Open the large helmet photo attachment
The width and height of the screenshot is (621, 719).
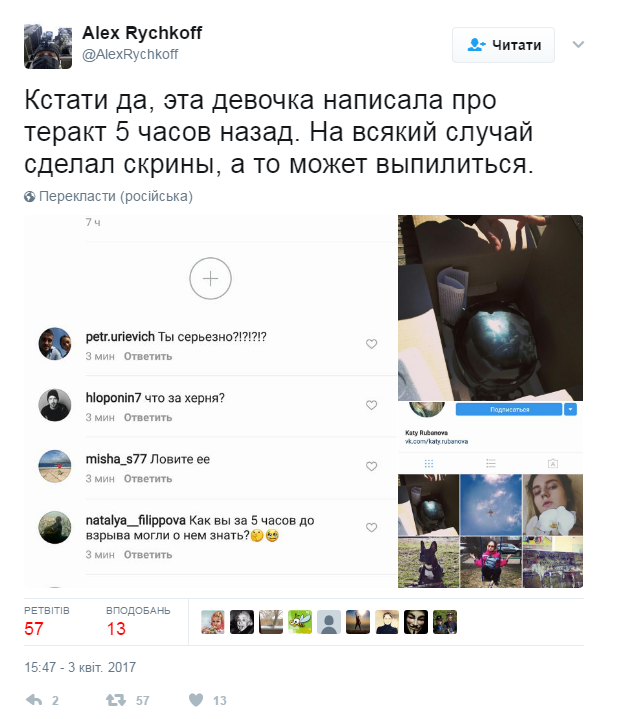490,308
